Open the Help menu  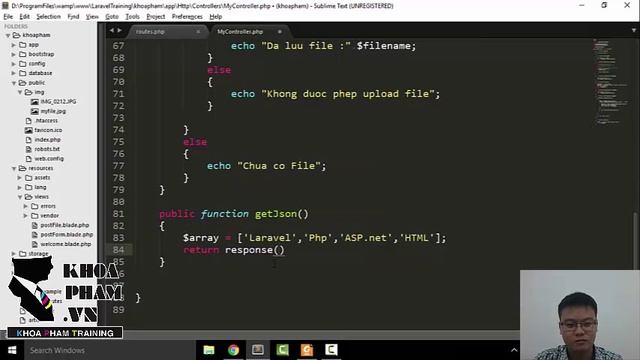(216, 17)
